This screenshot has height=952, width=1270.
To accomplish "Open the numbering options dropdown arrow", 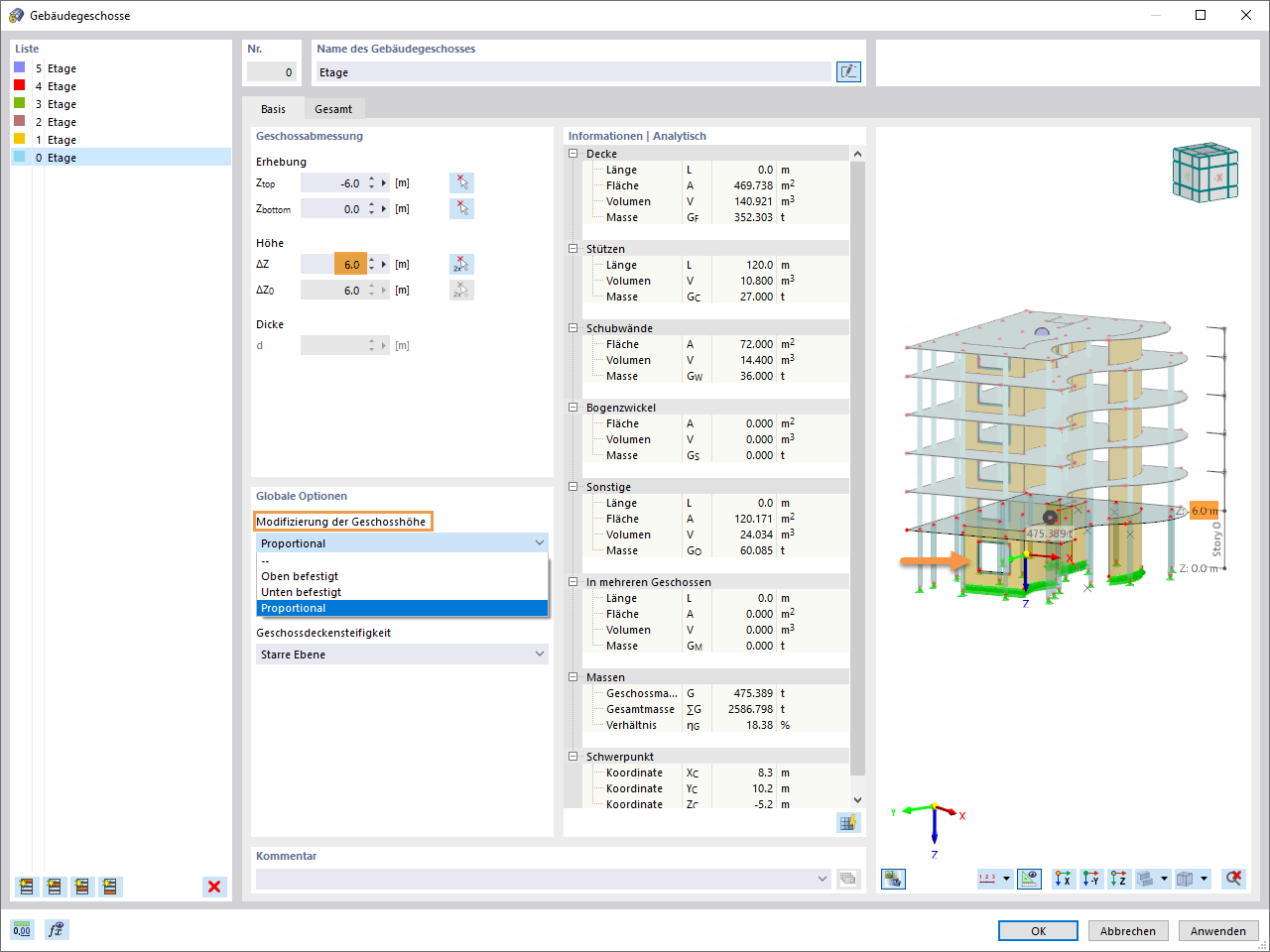I will pyautogui.click(x=1007, y=879).
